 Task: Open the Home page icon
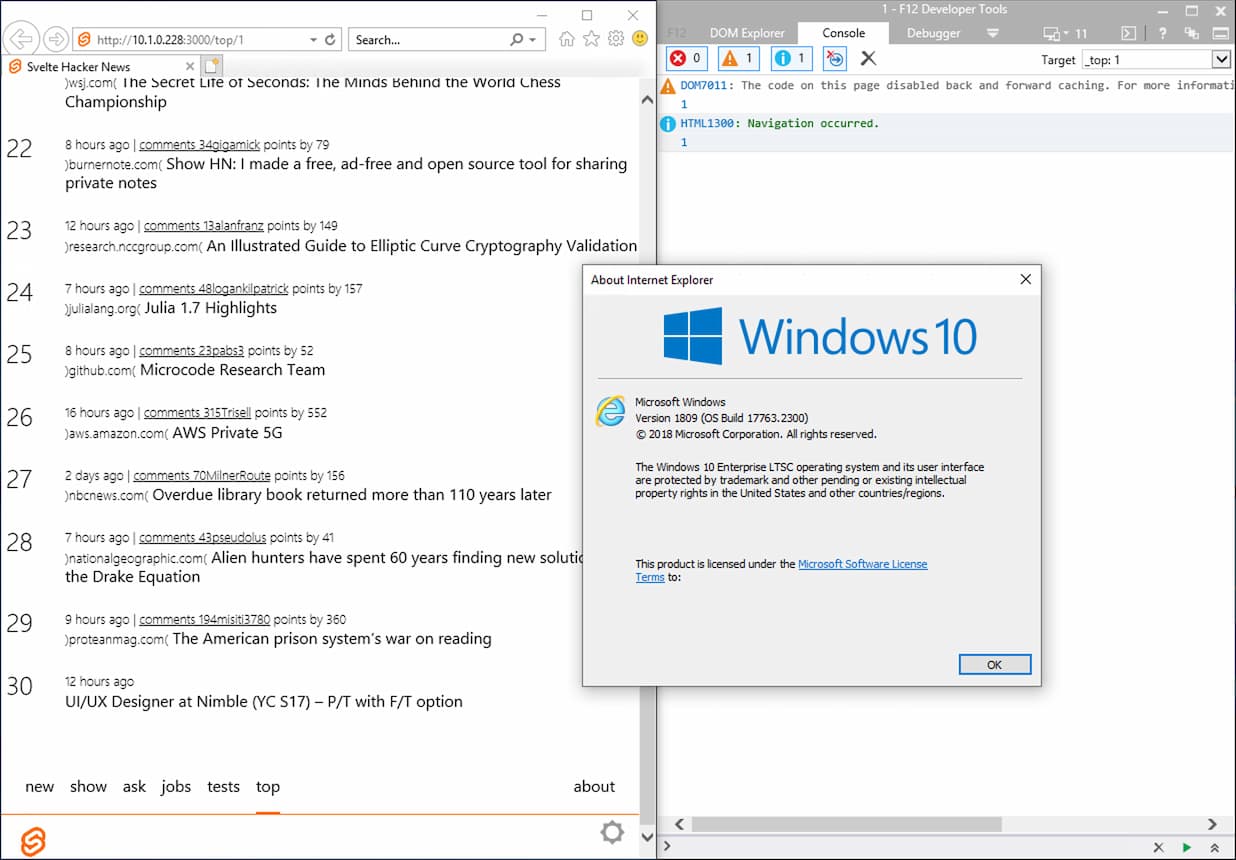(x=567, y=39)
